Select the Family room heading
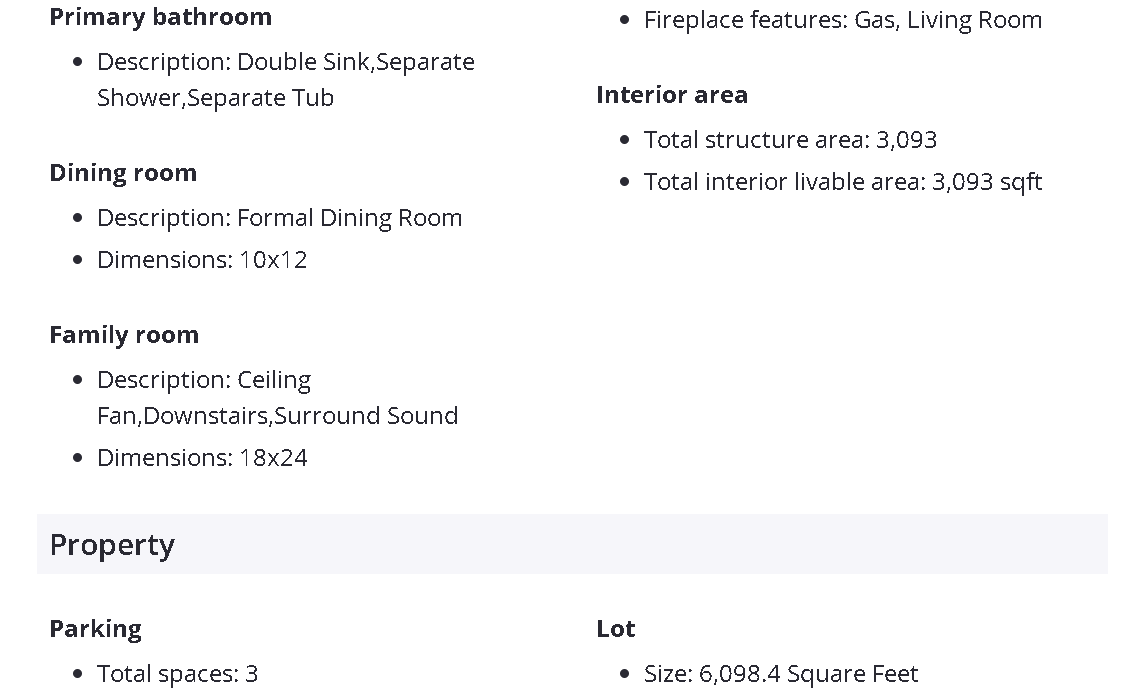The image size is (1123, 693). 124,335
